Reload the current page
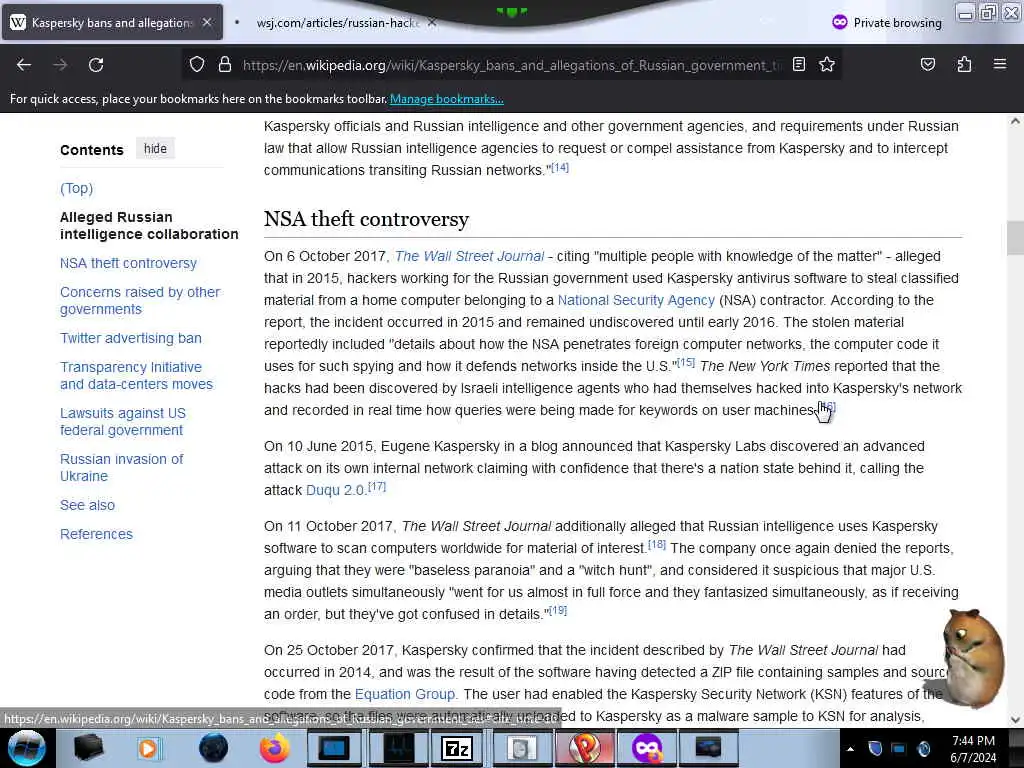 coord(96,65)
